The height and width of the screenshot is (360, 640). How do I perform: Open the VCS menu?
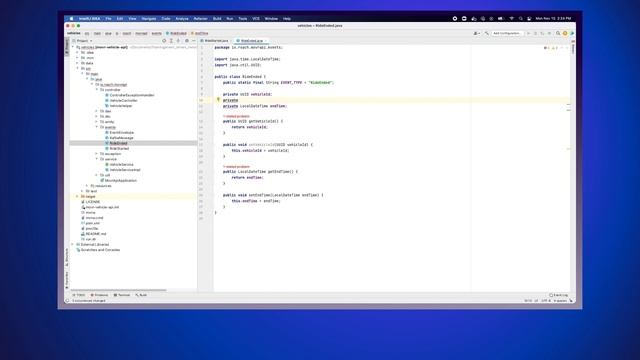(x=256, y=18)
